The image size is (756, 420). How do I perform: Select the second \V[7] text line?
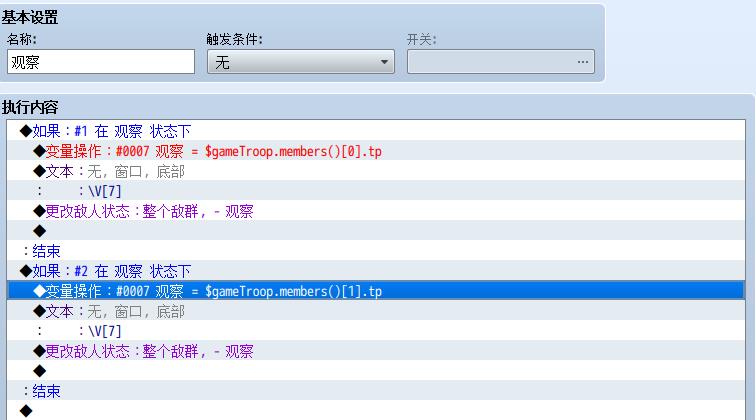point(376,331)
